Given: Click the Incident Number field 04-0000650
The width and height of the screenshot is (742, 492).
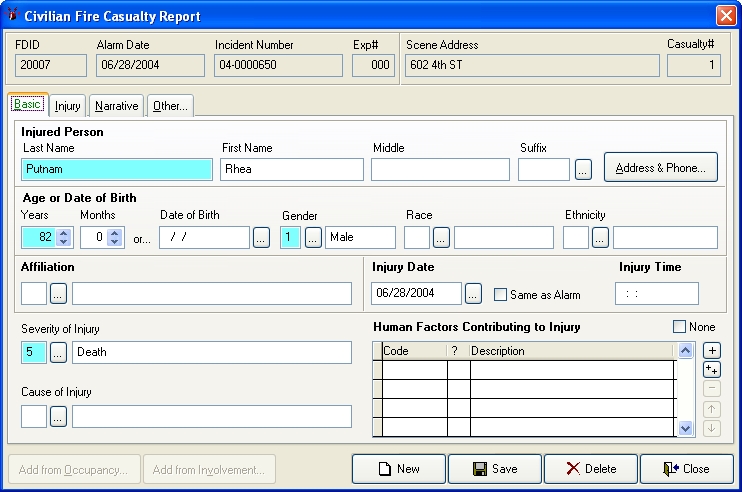Looking at the screenshot, I should [x=278, y=65].
